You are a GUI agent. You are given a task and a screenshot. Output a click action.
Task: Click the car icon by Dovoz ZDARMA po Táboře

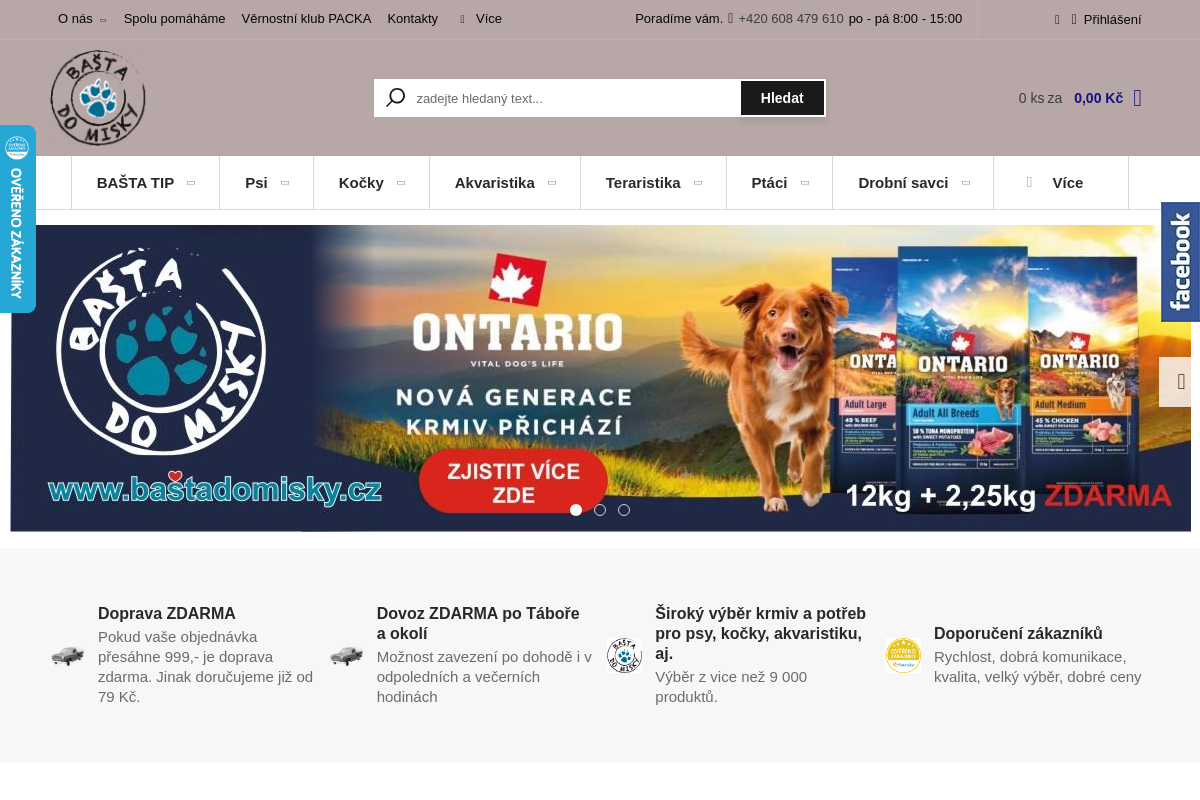pyautogui.click(x=347, y=656)
